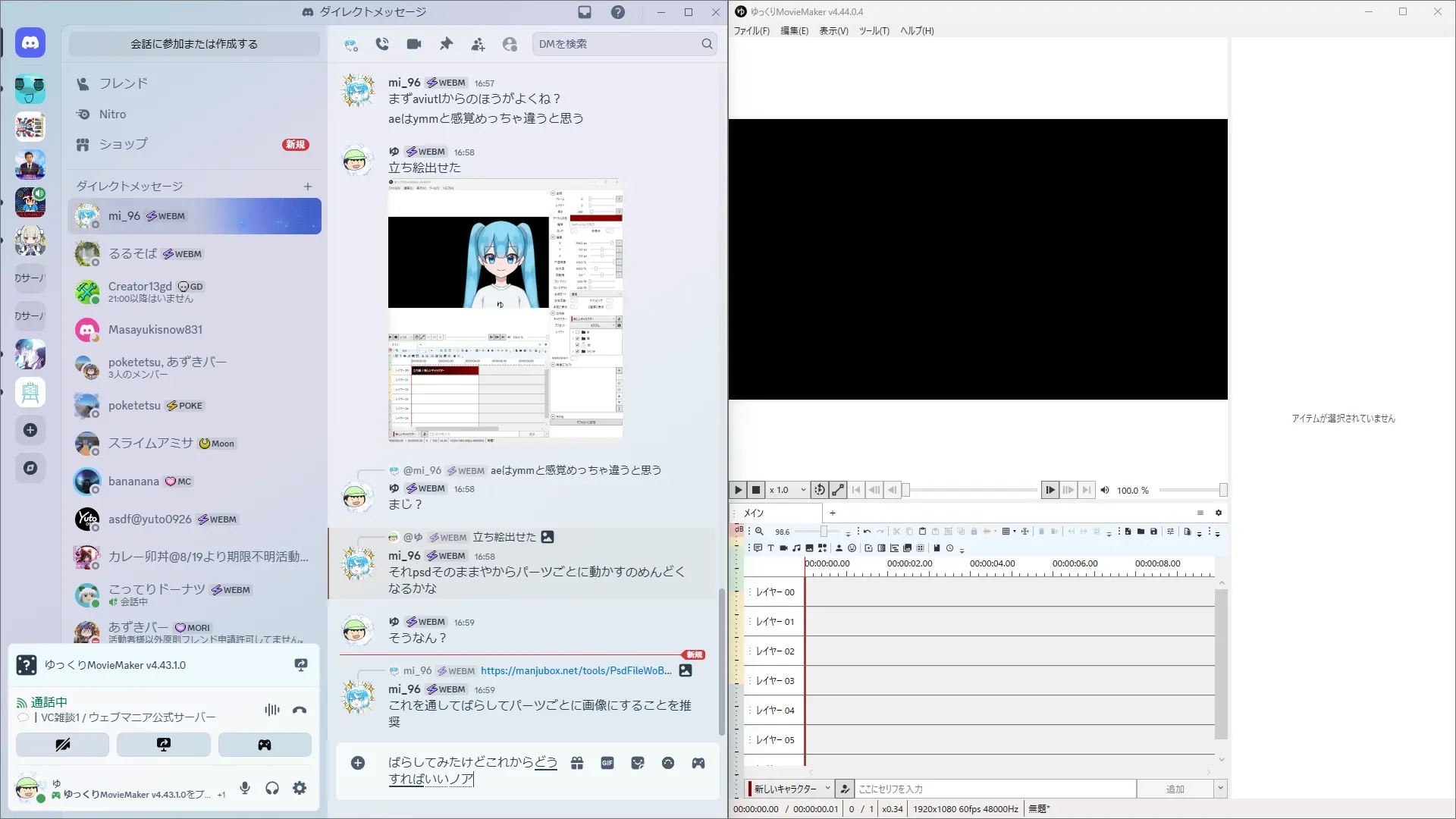The width and height of the screenshot is (1456, 819).
Task: Click the 追加 button
Action: 1175,789
